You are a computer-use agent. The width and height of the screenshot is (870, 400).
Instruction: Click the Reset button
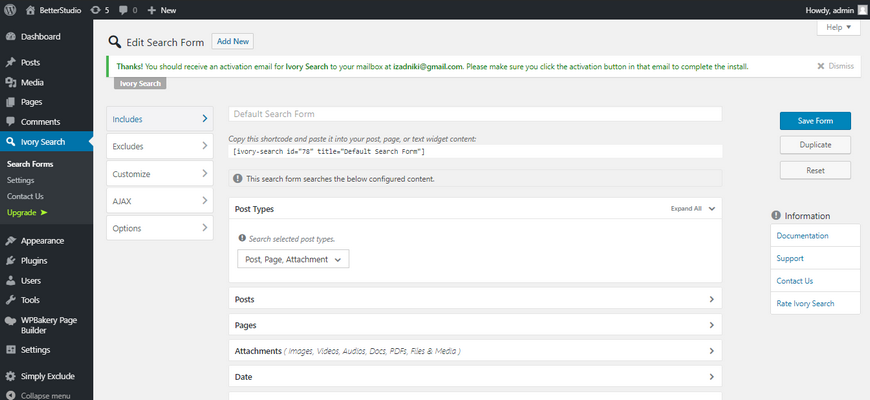click(815, 170)
